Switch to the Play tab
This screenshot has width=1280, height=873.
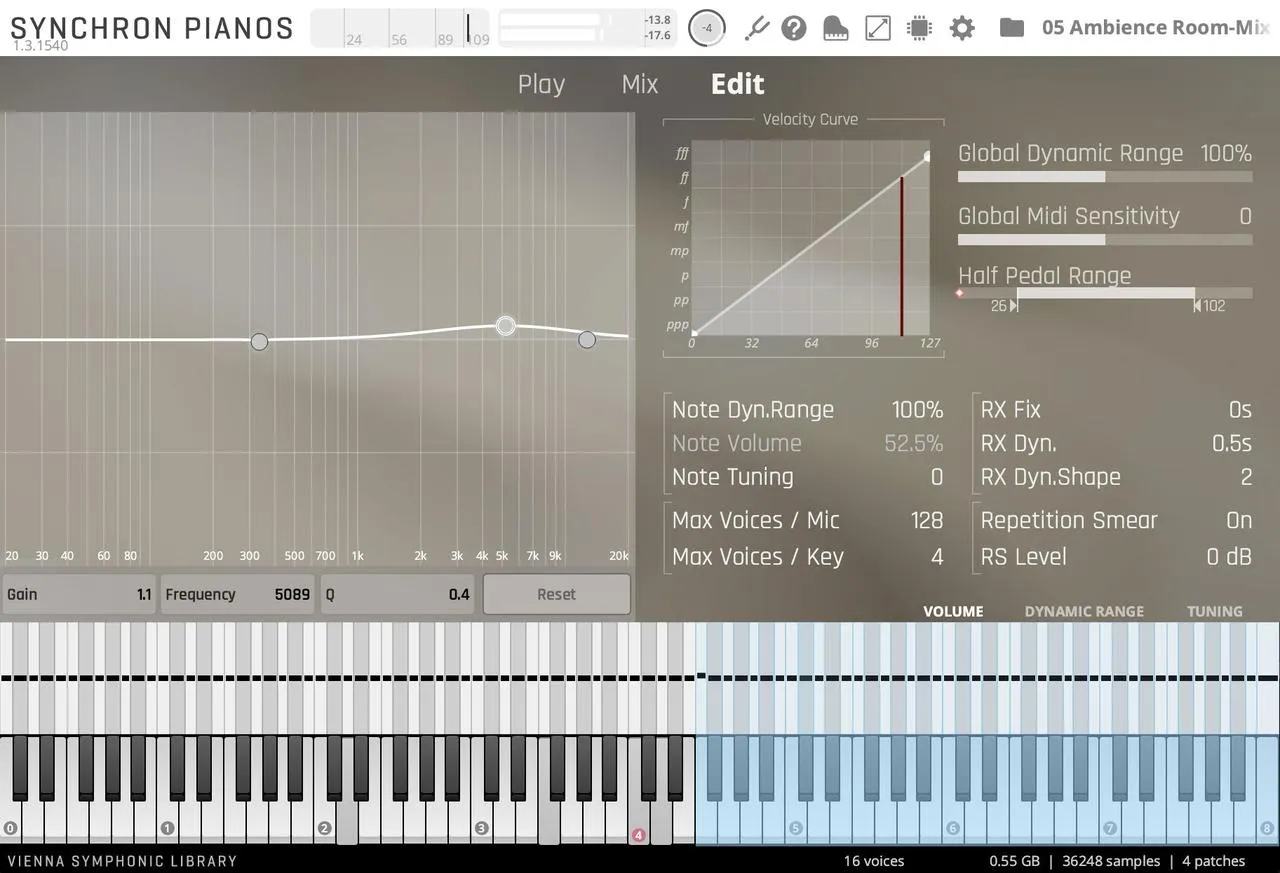[x=541, y=84]
